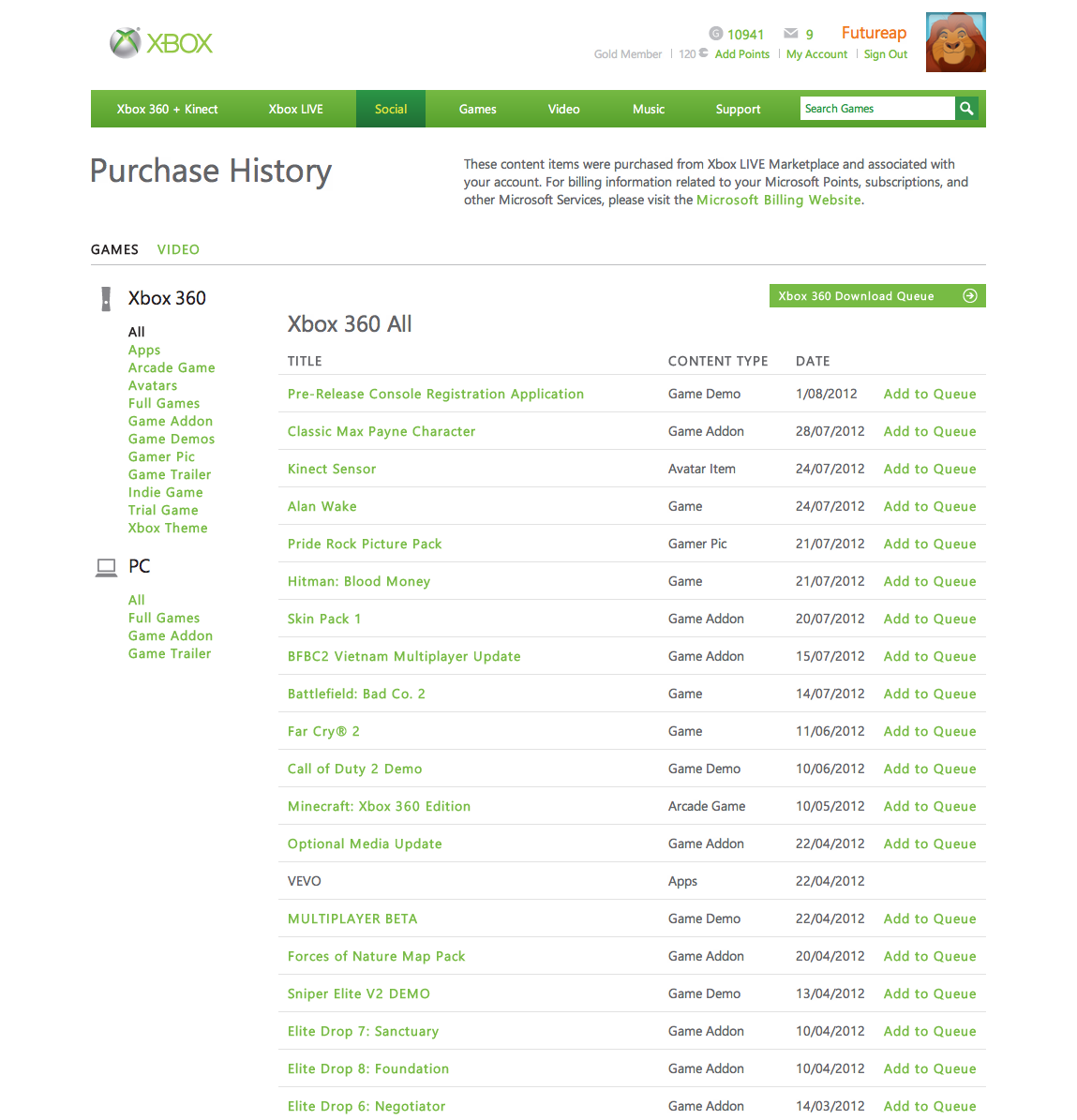
Task: Open the Xbox LIVE menu
Action: (x=295, y=110)
